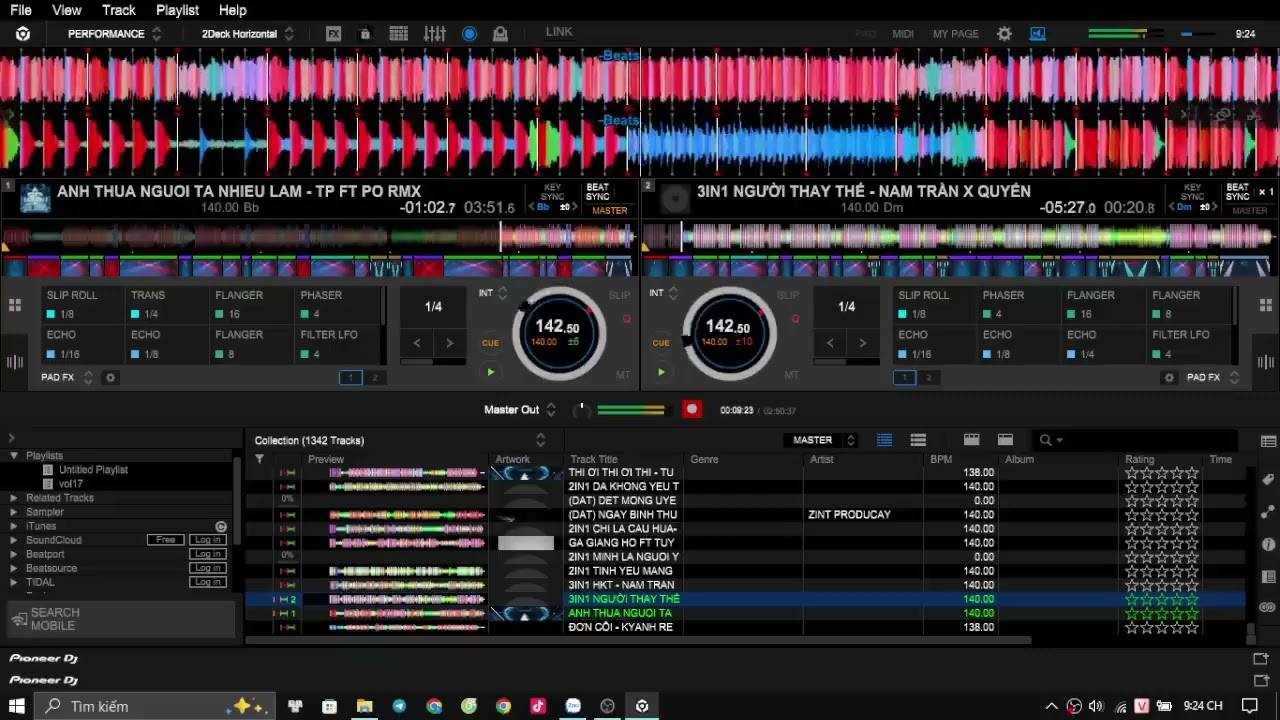1280x720 pixels.
Task: Open MY PAGE in the top bar
Action: [956, 34]
